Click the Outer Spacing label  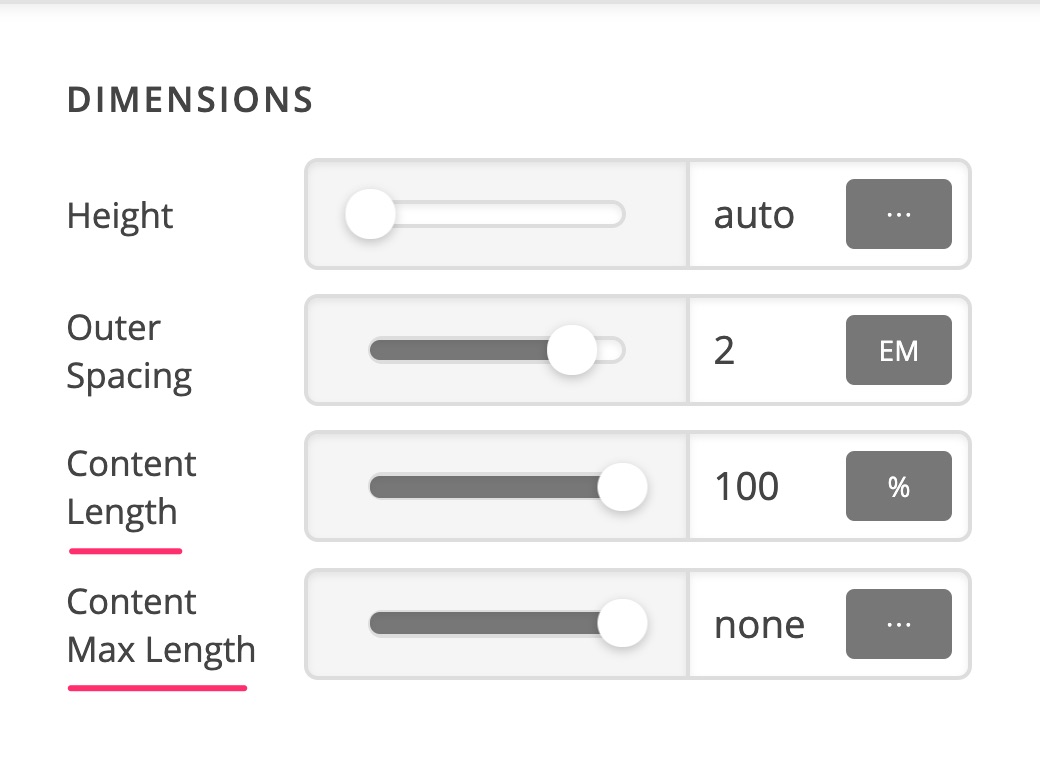(129, 352)
